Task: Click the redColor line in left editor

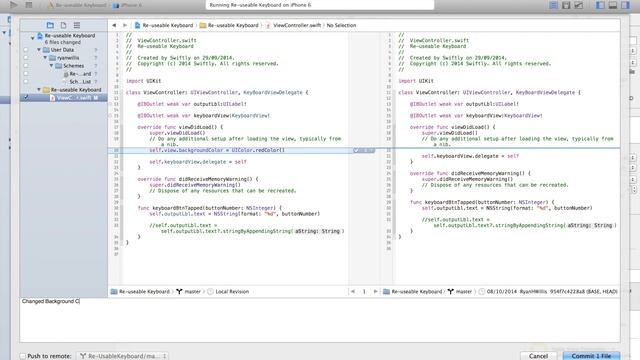Action: pyautogui.click(x=217, y=150)
